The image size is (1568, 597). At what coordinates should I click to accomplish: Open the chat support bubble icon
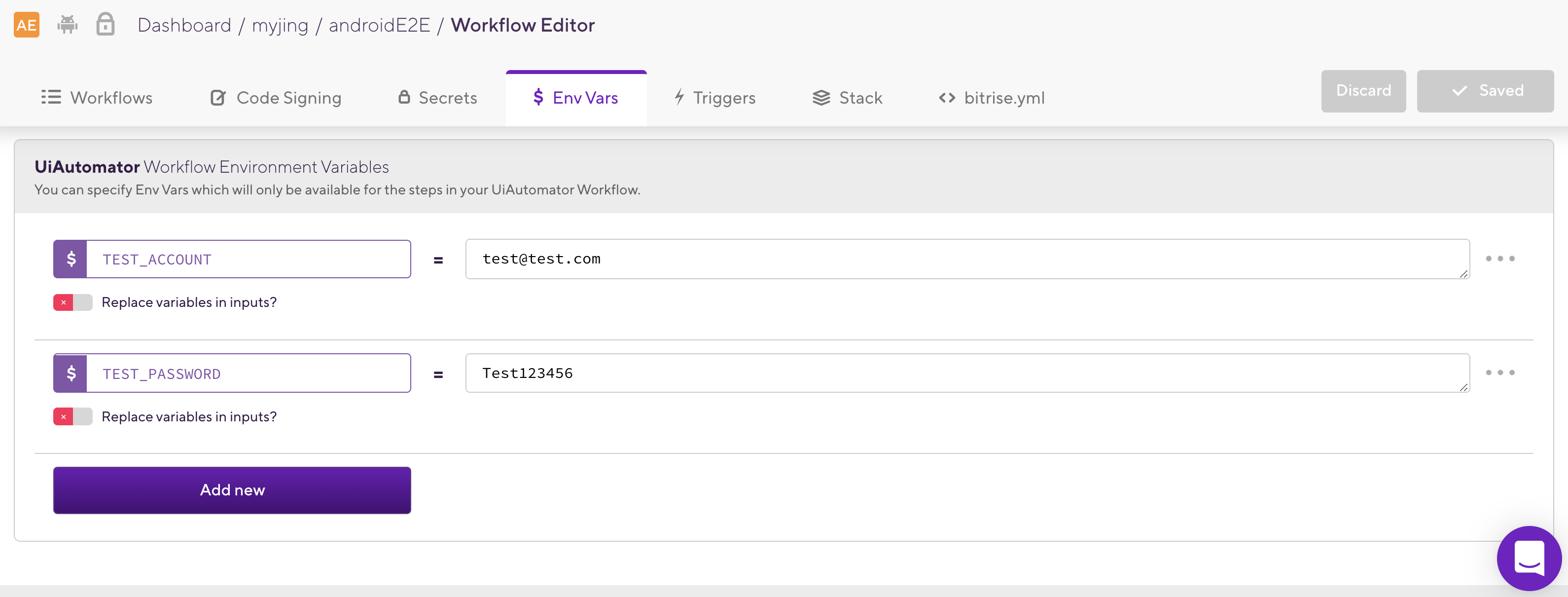click(1529, 558)
